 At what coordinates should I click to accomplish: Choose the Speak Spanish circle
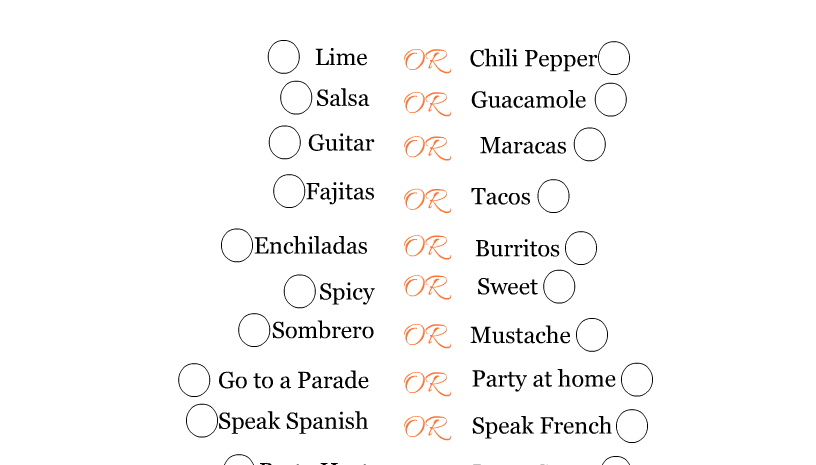[x=202, y=421]
